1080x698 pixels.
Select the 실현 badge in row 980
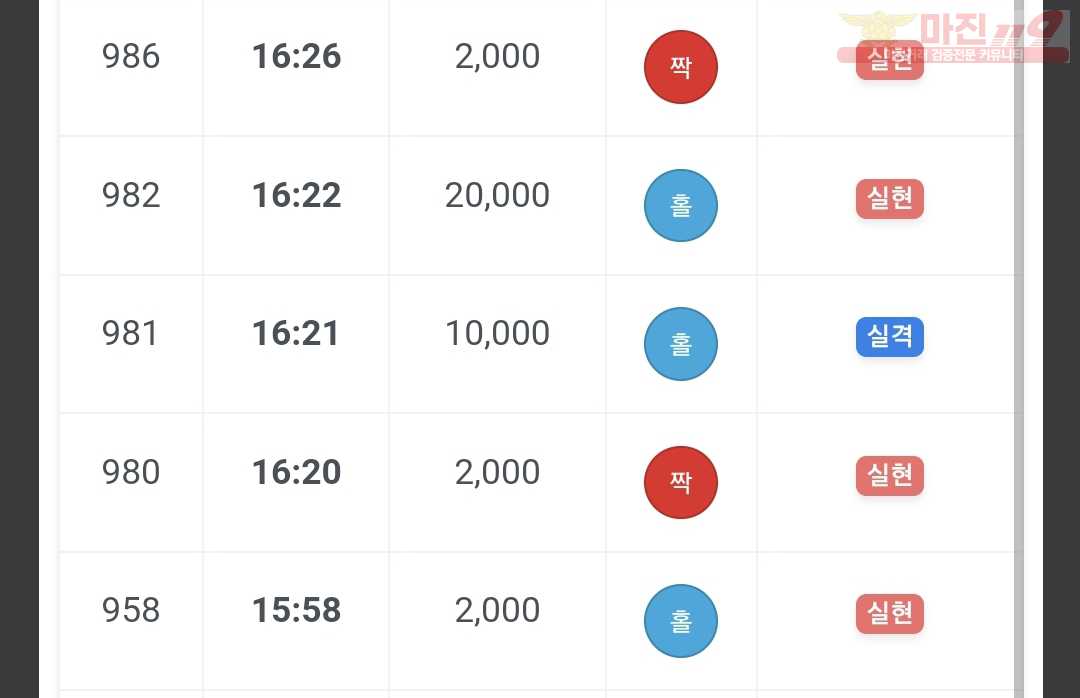click(x=889, y=475)
